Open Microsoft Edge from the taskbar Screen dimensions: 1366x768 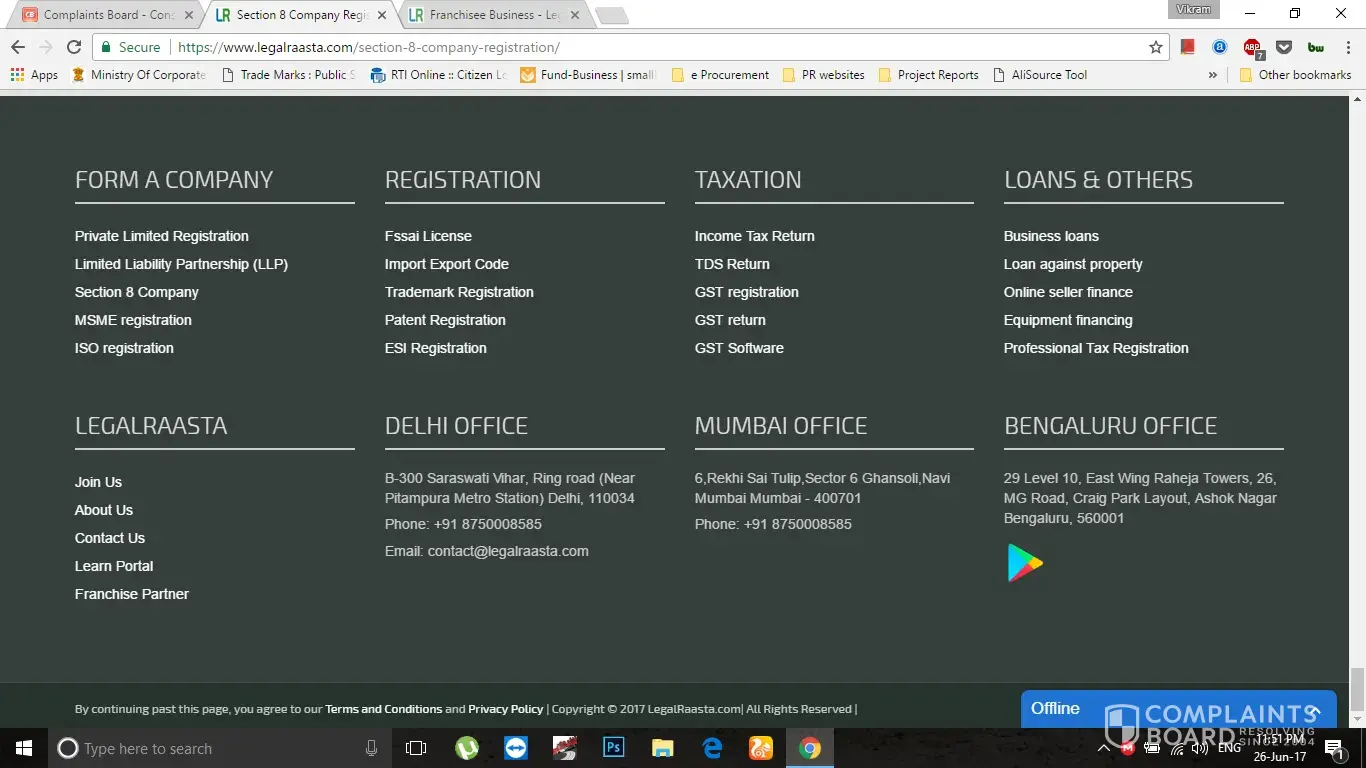click(712, 748)
